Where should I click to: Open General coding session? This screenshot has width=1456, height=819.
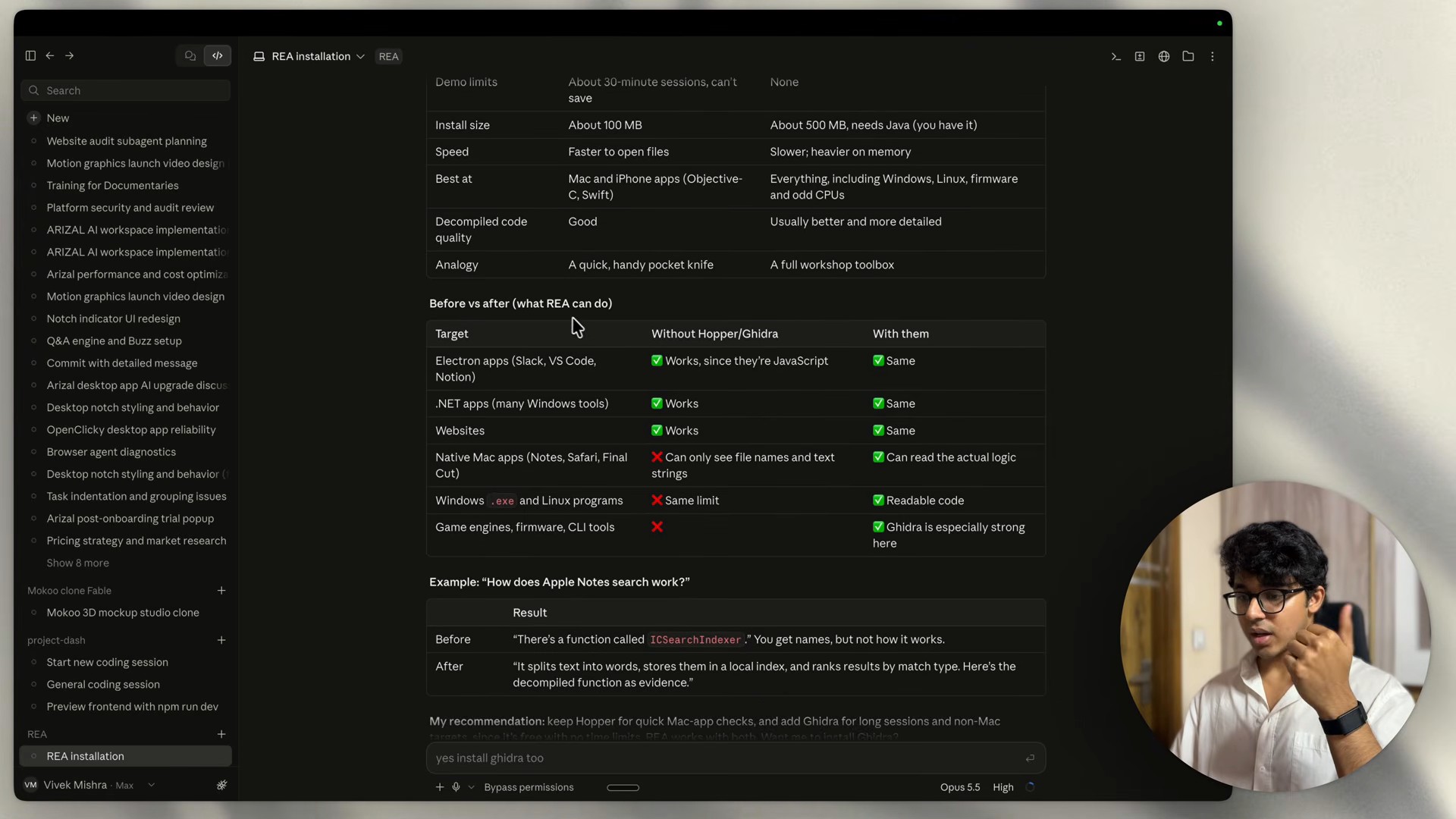pyautogui.click(x=102, y=684)
